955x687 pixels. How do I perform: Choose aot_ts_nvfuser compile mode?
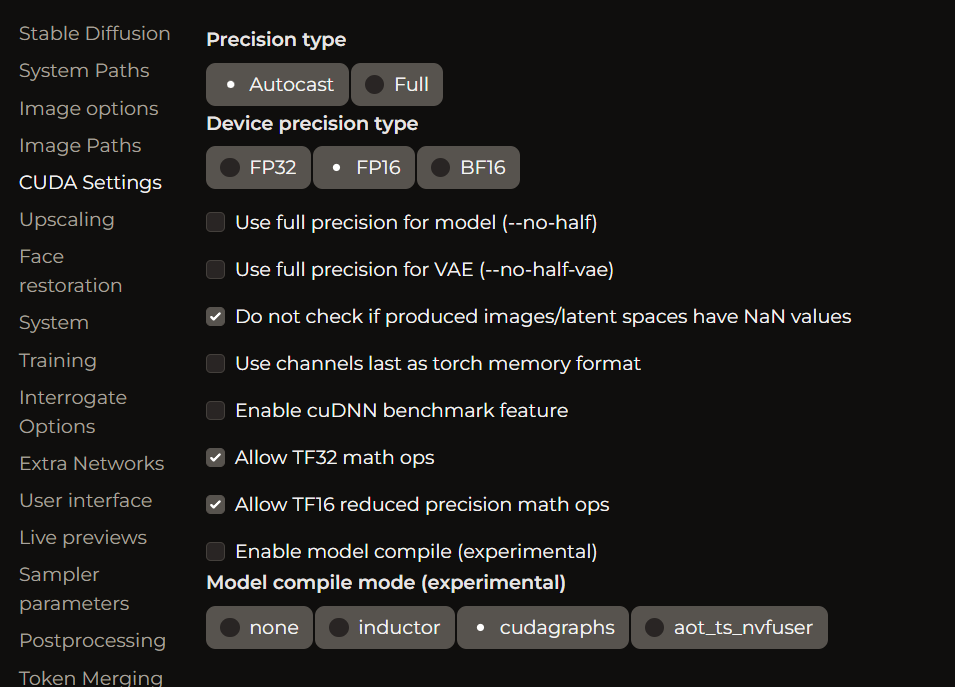(729, 627)
